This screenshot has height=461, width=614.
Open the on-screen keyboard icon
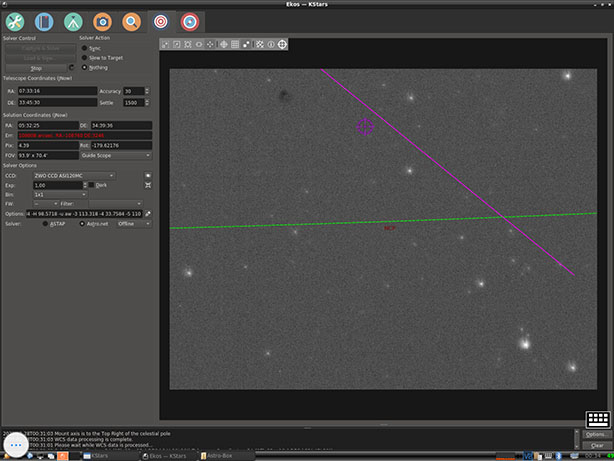pos(599,421)
